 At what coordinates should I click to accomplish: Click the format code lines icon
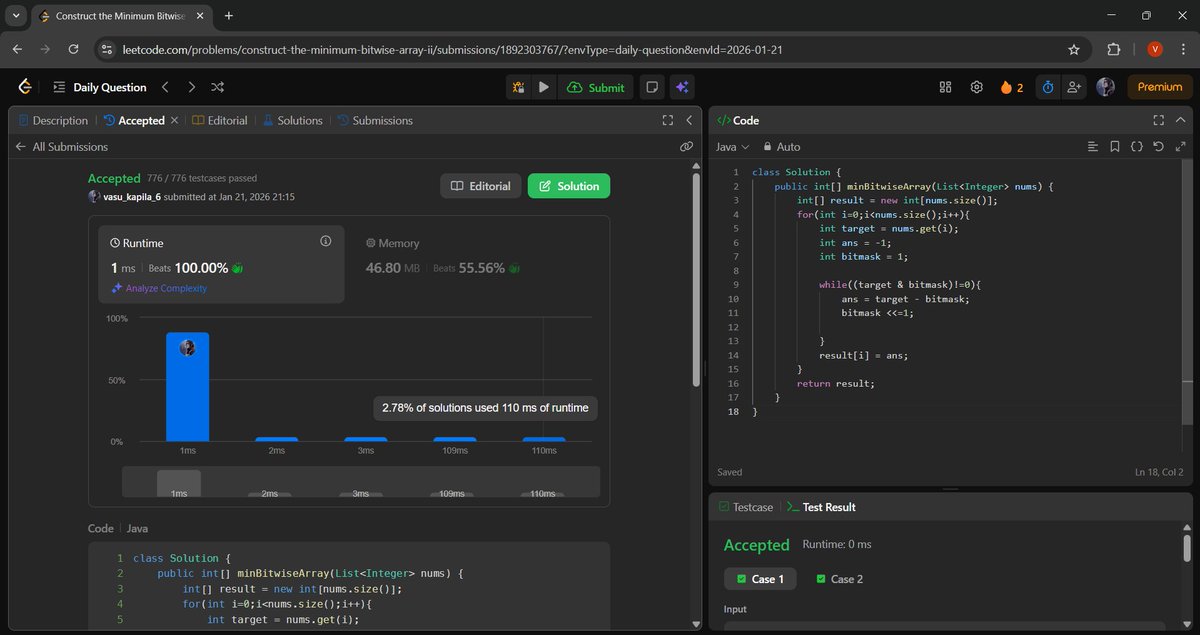1093,147
